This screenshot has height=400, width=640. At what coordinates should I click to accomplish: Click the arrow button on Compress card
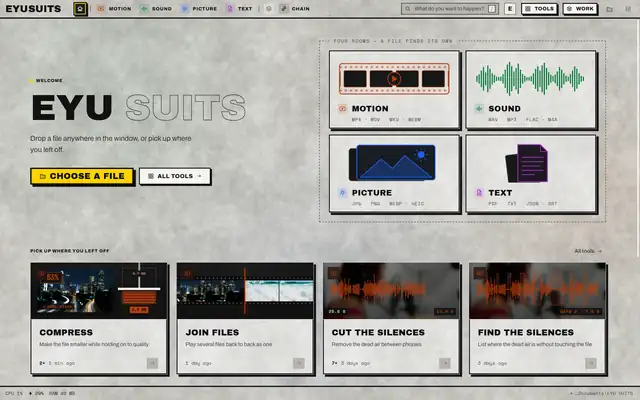point(152,363)
